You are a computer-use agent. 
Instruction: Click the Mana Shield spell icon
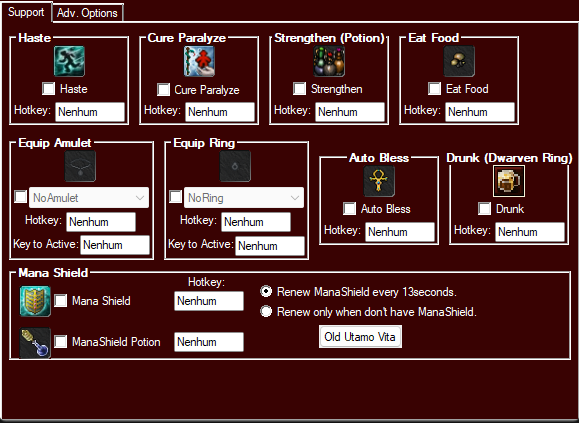[35, 301]
